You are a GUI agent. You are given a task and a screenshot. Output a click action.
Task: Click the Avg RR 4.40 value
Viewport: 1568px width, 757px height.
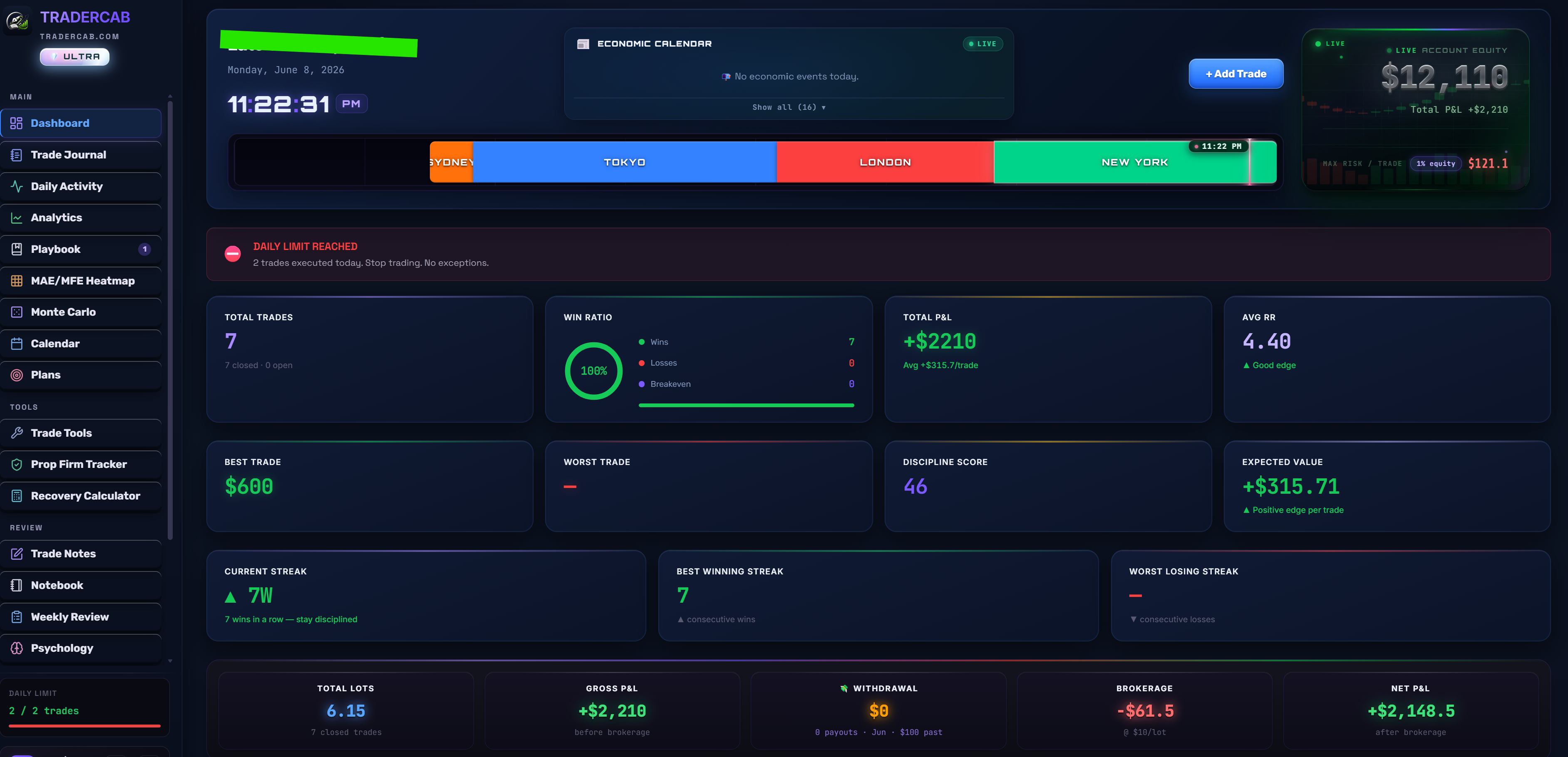tap(1266, 341)
